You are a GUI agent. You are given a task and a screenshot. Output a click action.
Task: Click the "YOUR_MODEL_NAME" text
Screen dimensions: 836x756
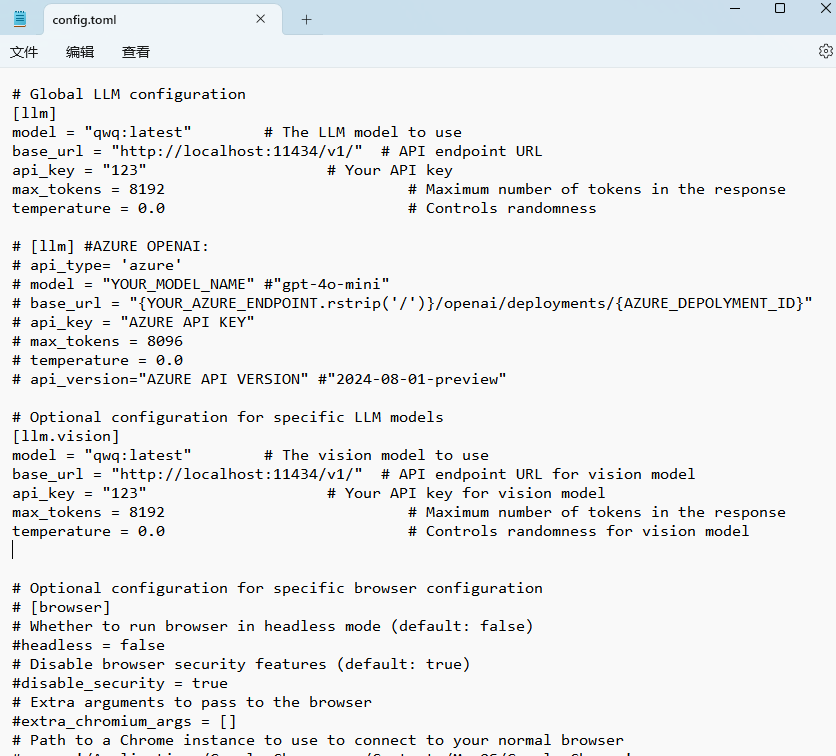[178, 284]
